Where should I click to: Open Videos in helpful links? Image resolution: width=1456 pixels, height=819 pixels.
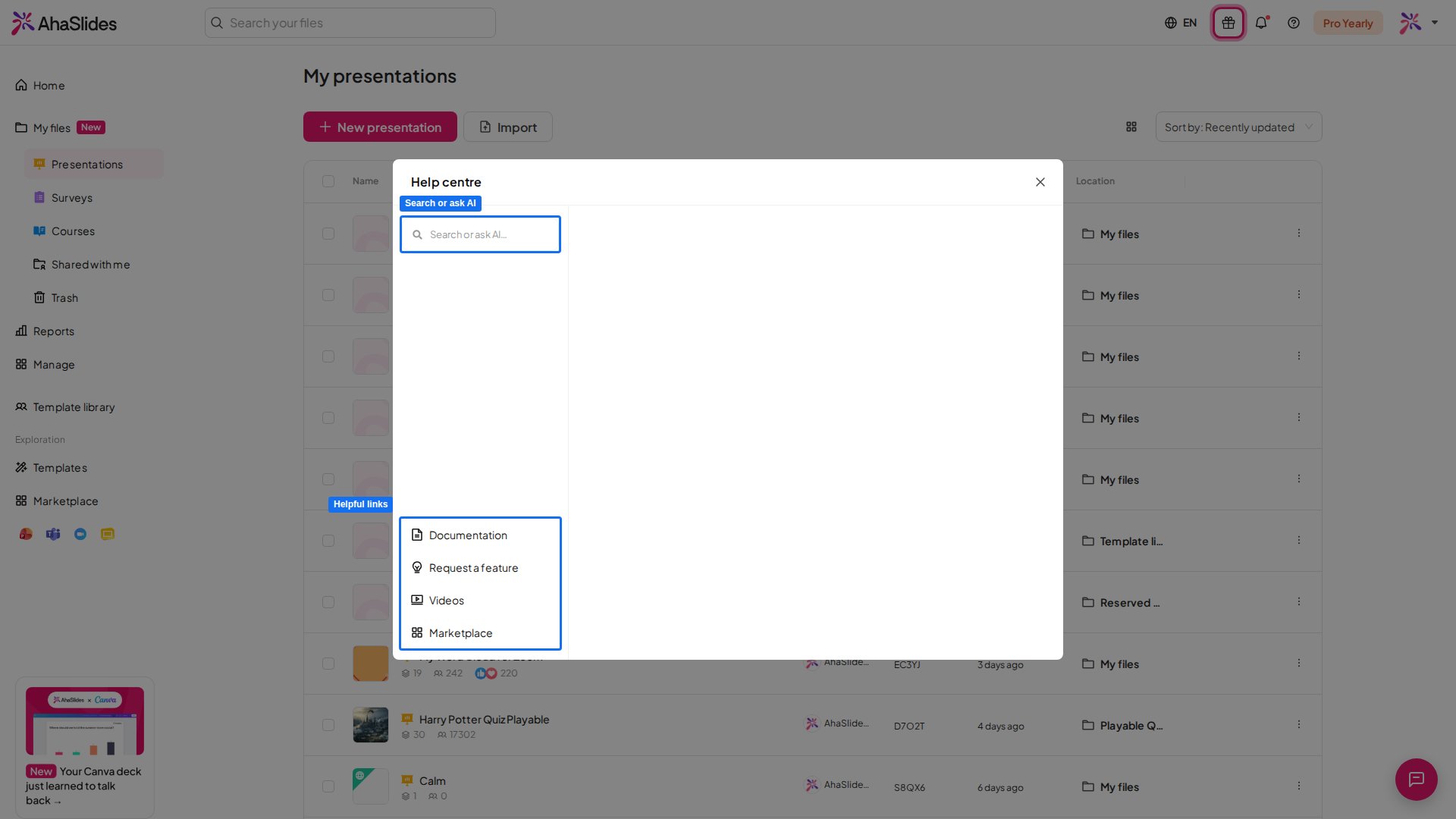(480, 601)
